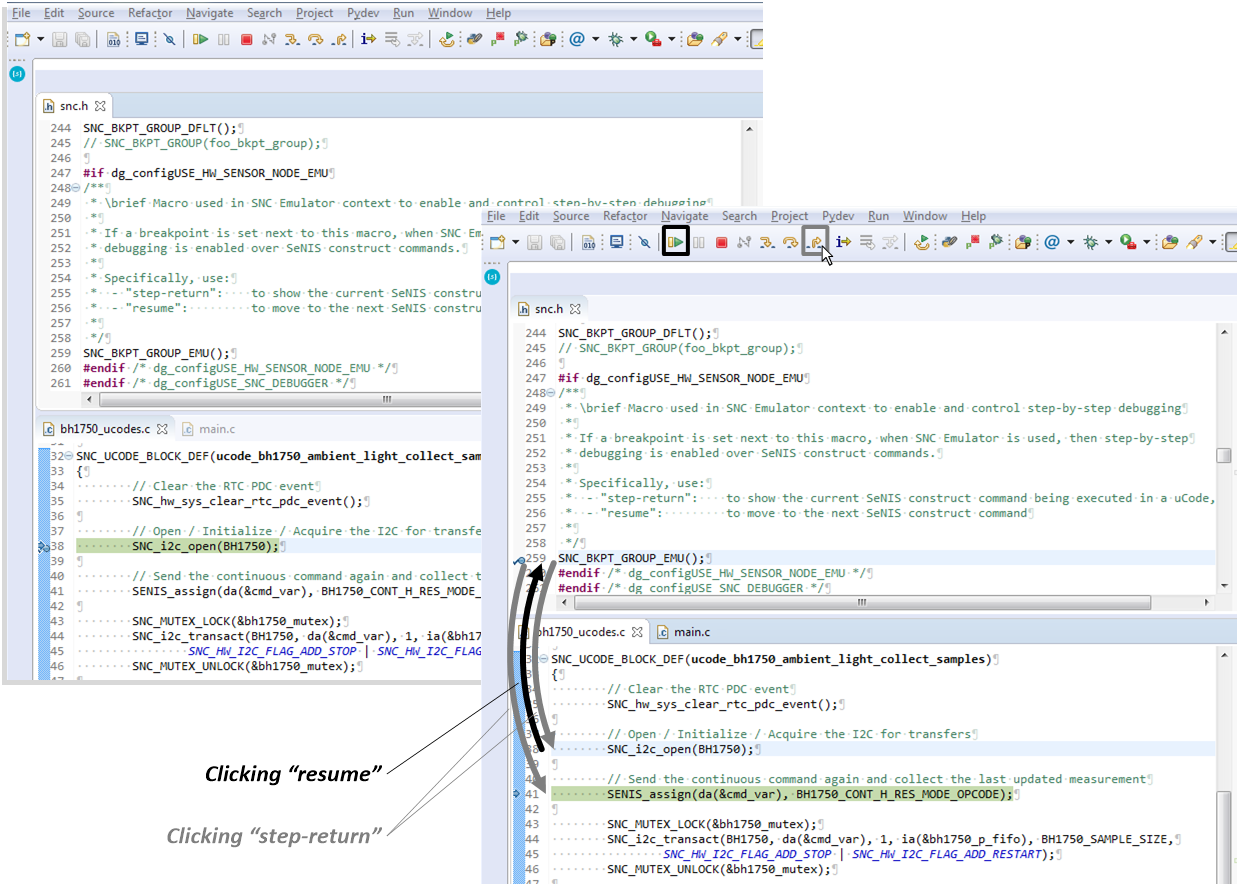
Task: Click Step Return in the front window toolbar
Action: tap(816, 242)
